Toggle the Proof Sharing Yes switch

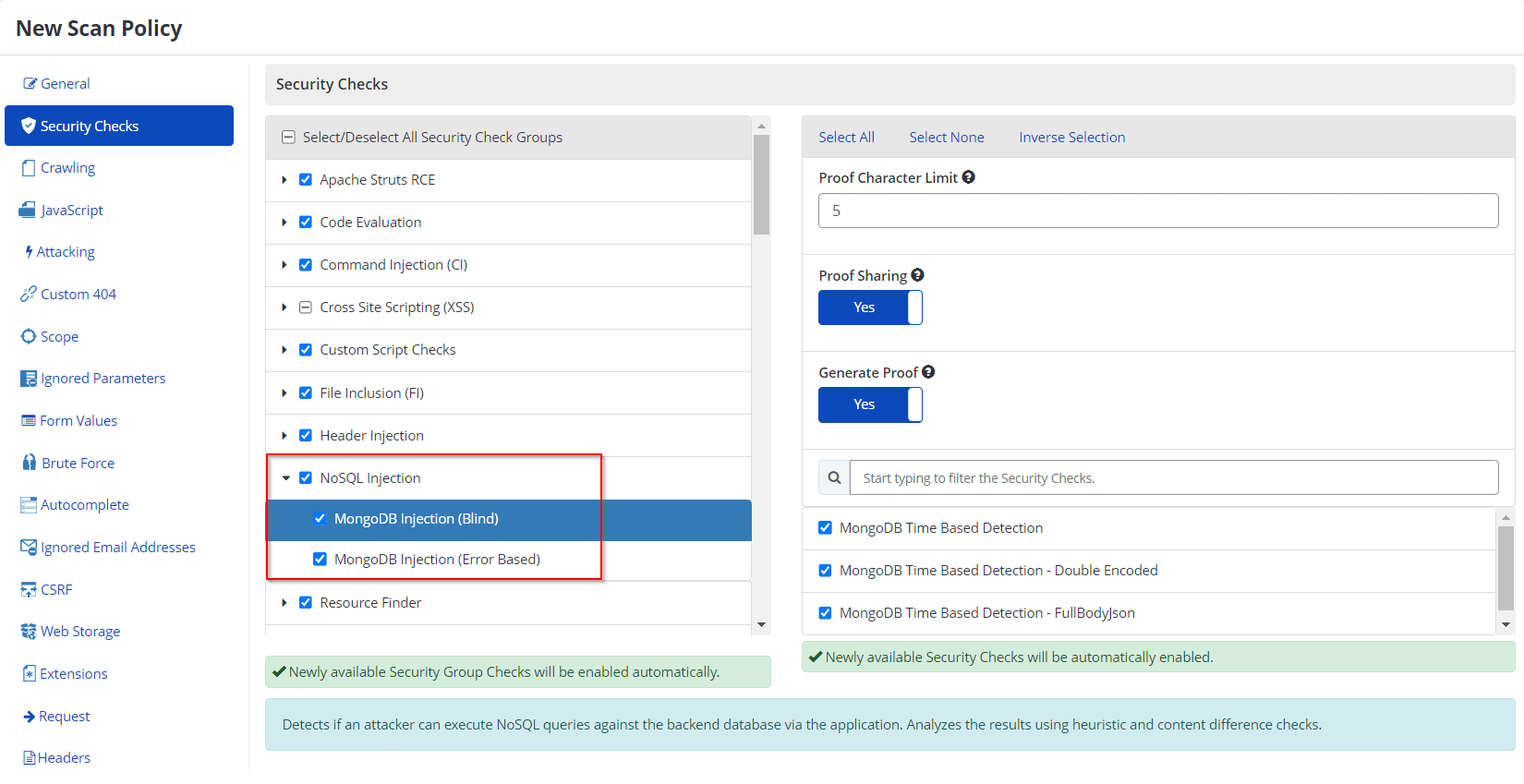(x=870, y=308)
